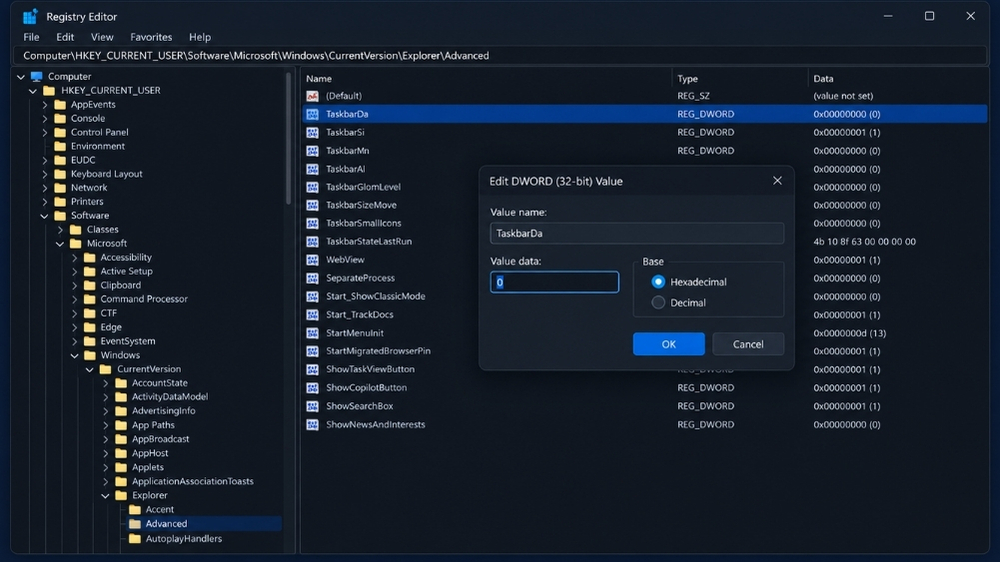The width and height of the screenshot is (1000, 562).
Task: Select the ApplicationAssociationToasts key
Action: [193, 482]
